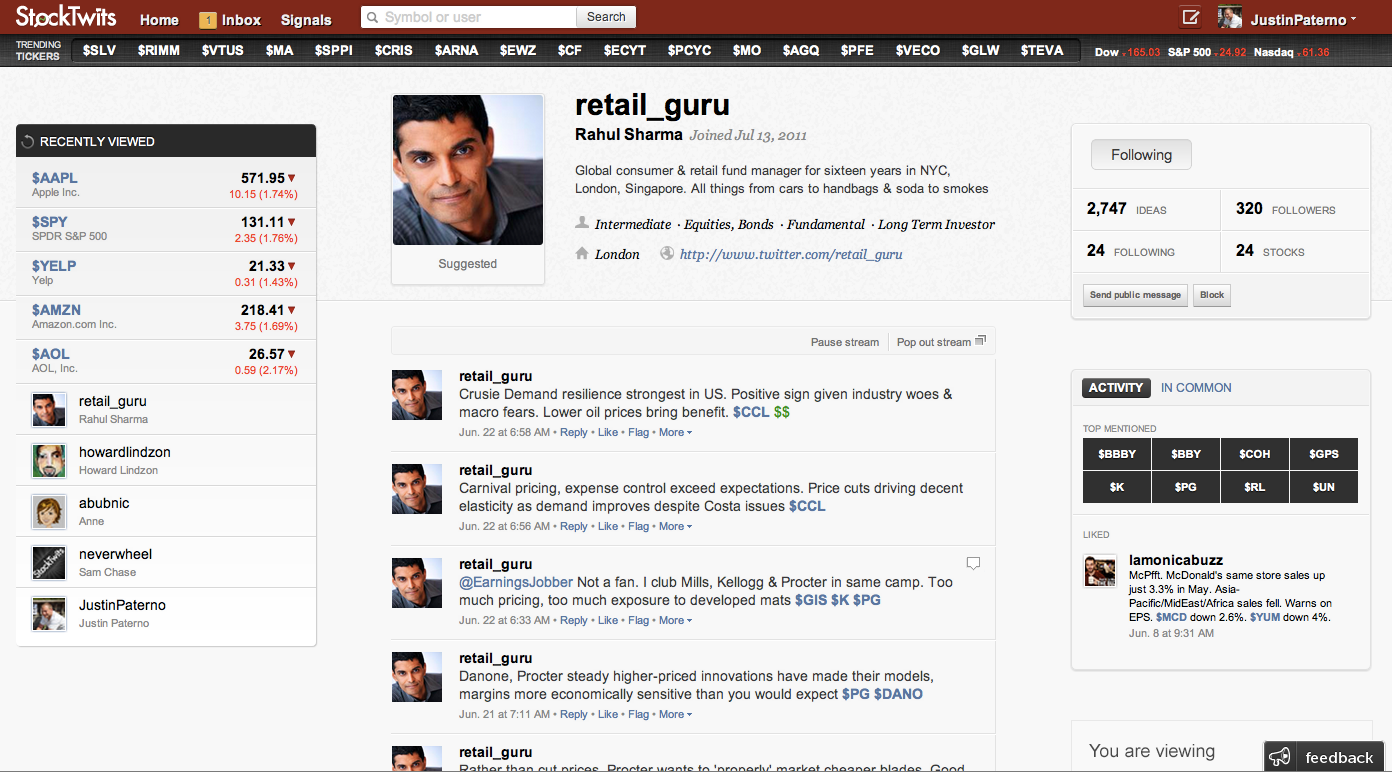Expand More menu on Danone post
The width and height of the screenshot is (1392, 772).
click(x=675, y=714)
